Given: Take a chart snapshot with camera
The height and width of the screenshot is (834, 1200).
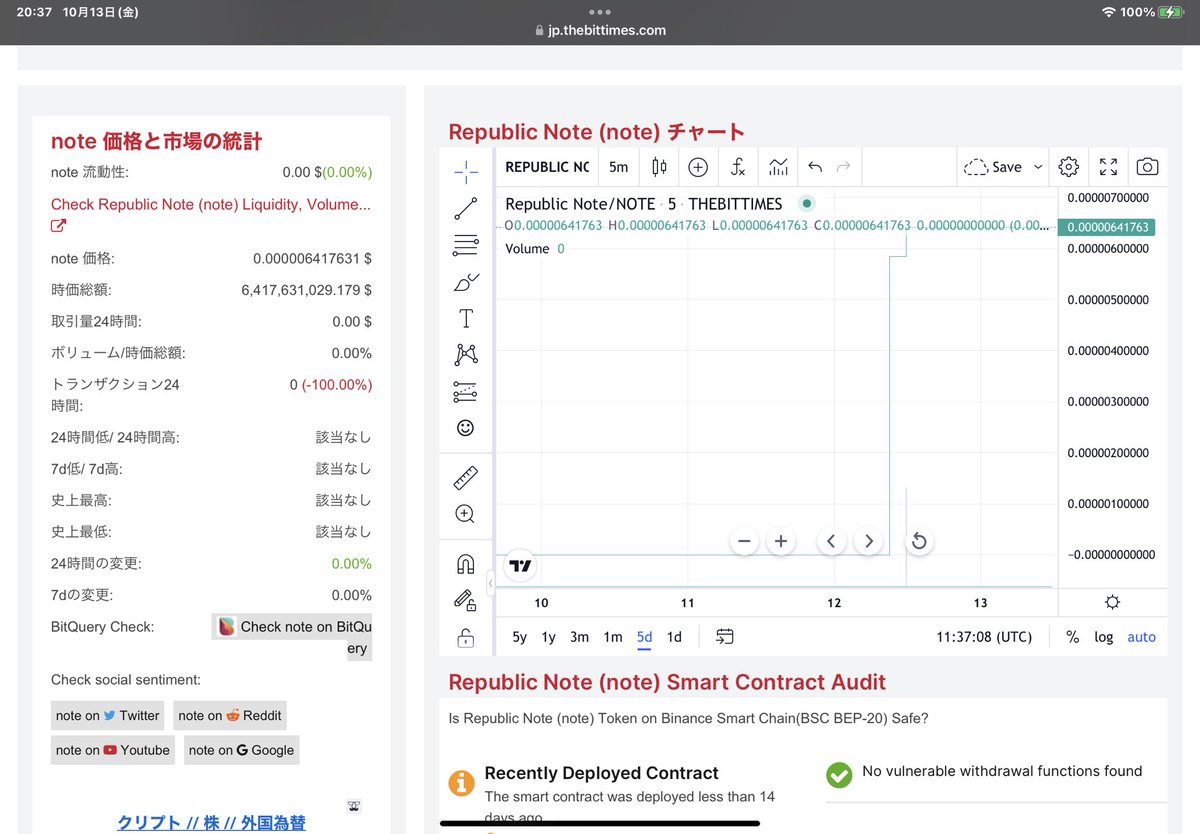Looking at the screenshot, I should tap(1148, 167).
